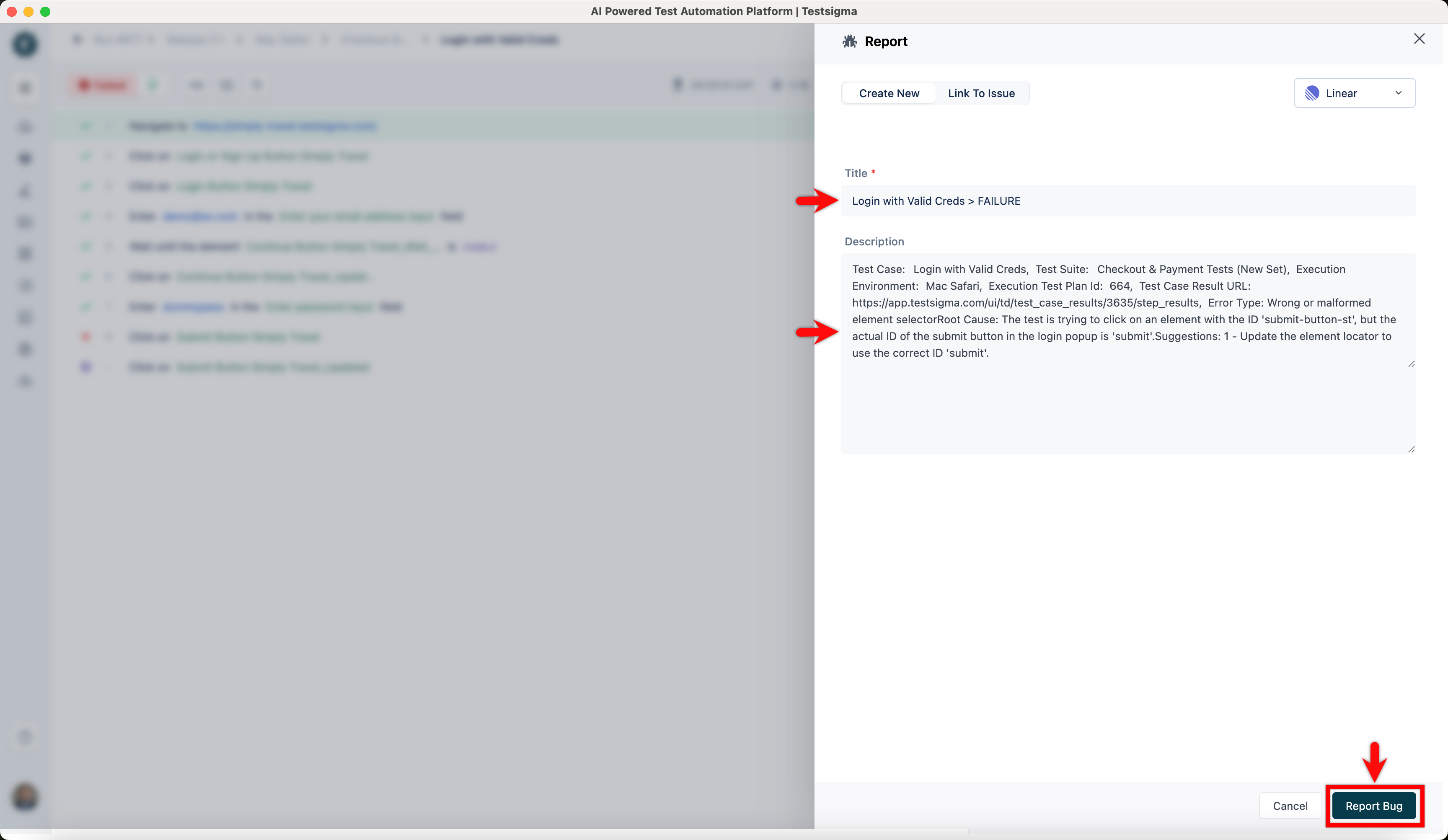Click the bug icon beside Report heading
Image resolution: width=1448 pixels, height=840 pixels.
click(849, 41)
